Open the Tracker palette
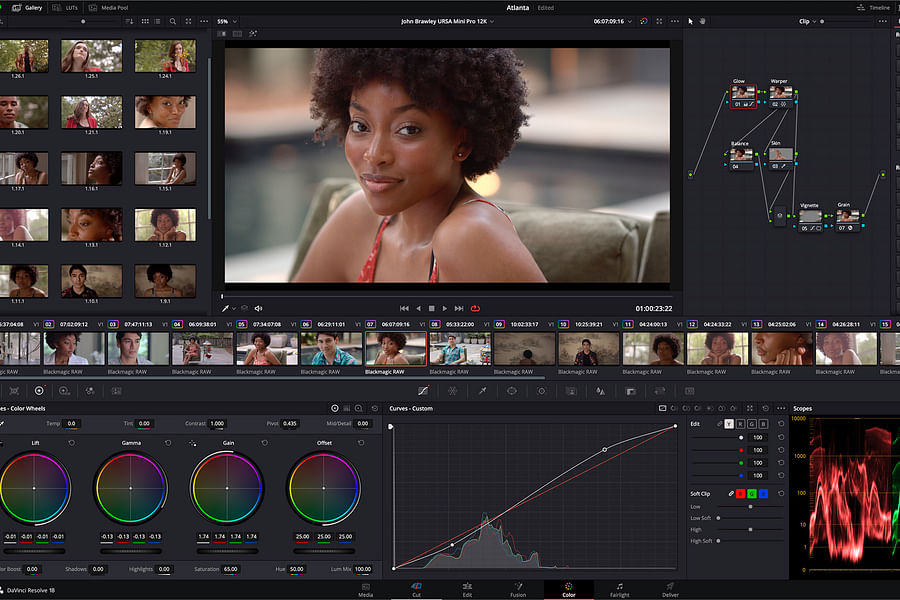This screenshot has height=600, width=900. [x=541, y=390]
